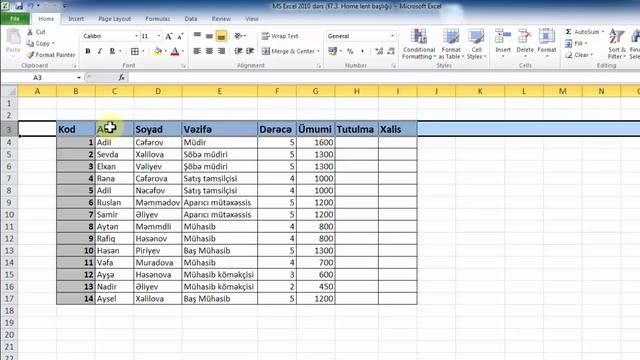The height and width of the screenshot is (360, 640).
Task: Click the Center text alignment icon
Action: (x=209, y=51)
